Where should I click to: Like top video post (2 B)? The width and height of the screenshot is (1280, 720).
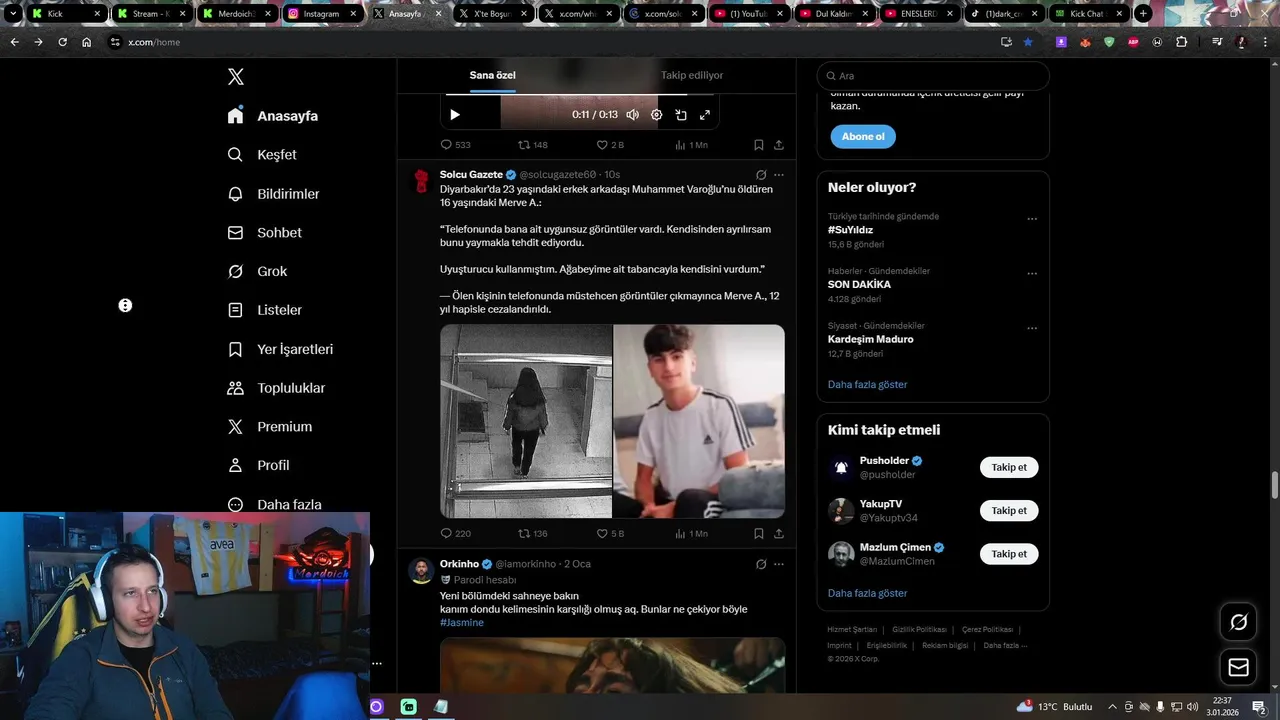(x=610, y=145)
